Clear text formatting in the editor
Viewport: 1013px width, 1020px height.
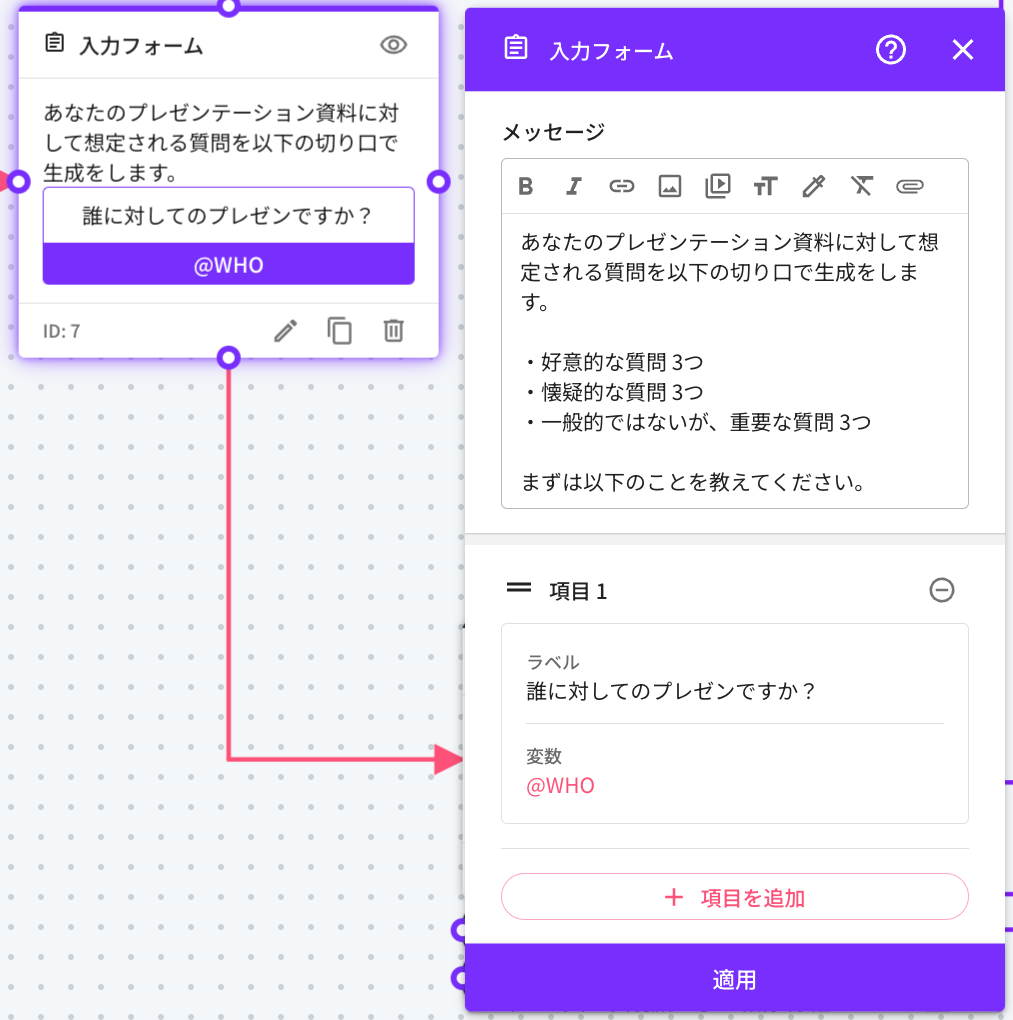tap(861, 186)
